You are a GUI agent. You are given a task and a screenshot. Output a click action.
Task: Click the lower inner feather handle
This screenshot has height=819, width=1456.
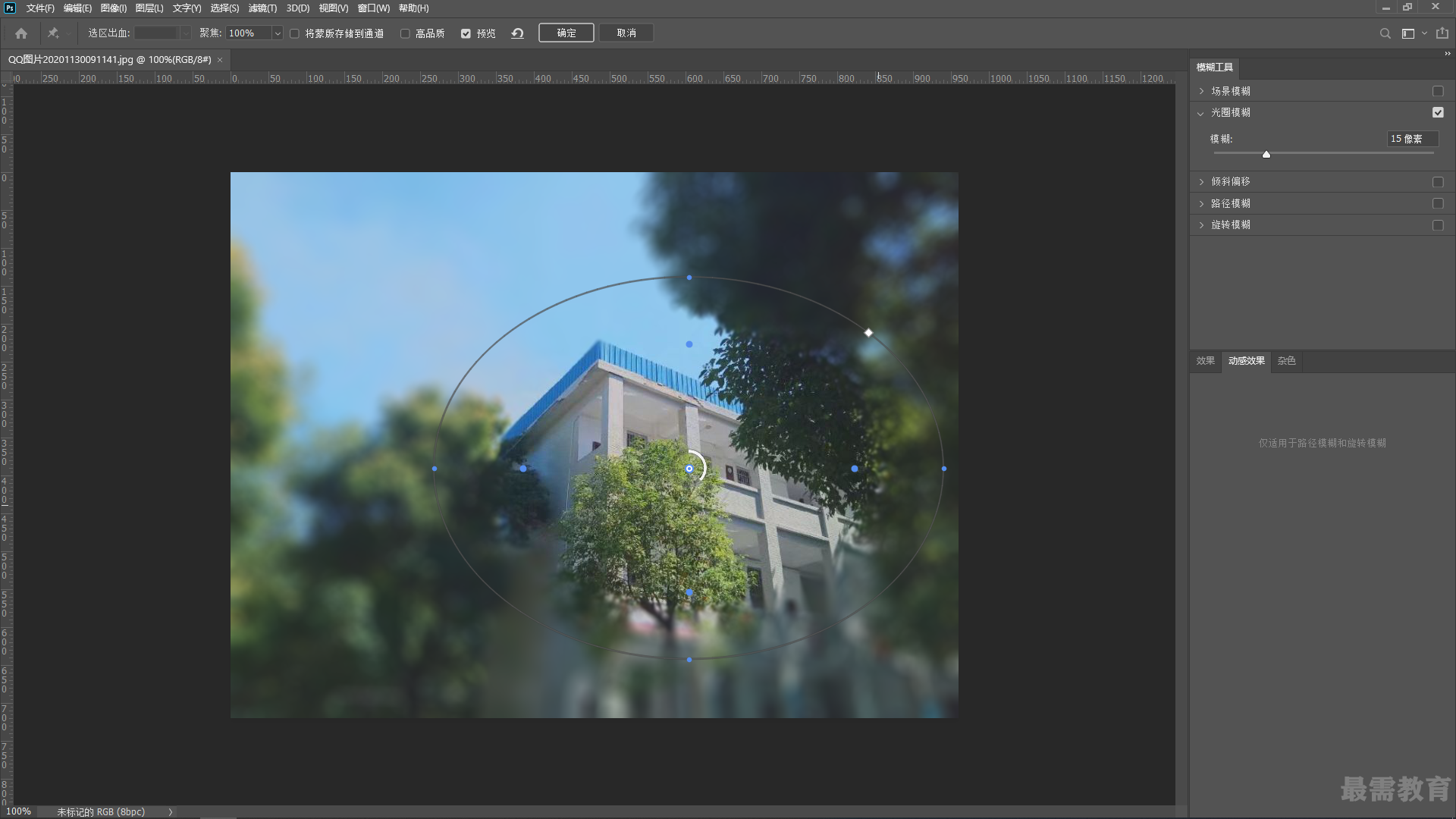click(689, 592)
